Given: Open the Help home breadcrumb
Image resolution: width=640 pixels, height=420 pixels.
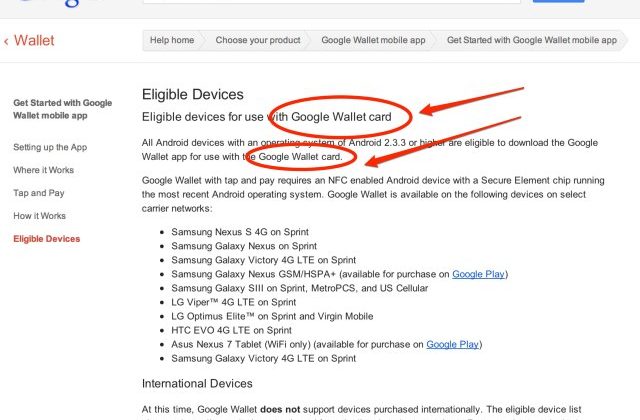Looking at the screenshot, I should 172,40.
